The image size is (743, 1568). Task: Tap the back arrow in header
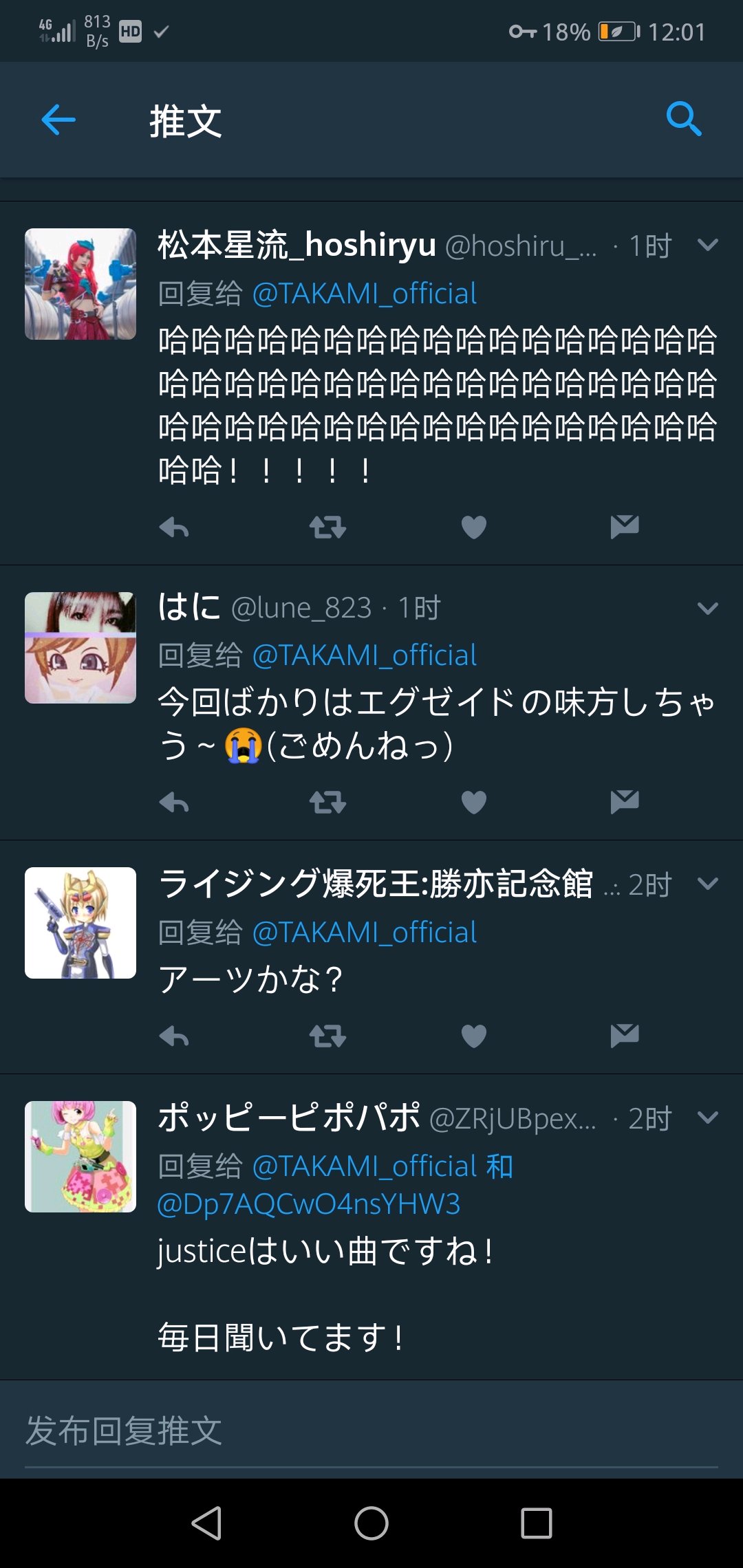tap(58, 120)
